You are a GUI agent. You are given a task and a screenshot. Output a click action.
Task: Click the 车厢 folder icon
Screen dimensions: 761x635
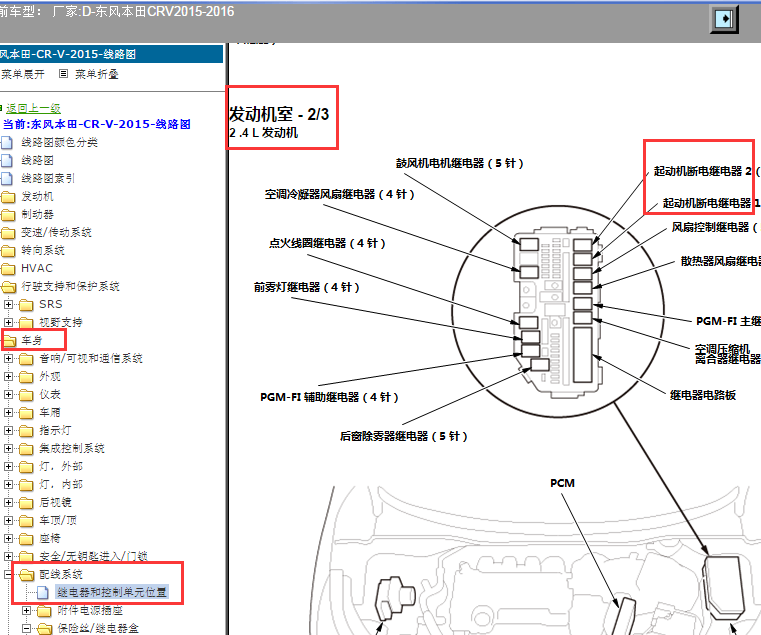coord(26,413)
